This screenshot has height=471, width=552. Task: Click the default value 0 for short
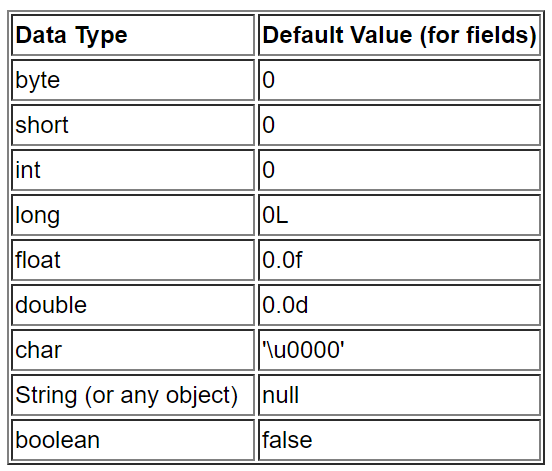tap(400, 125)
